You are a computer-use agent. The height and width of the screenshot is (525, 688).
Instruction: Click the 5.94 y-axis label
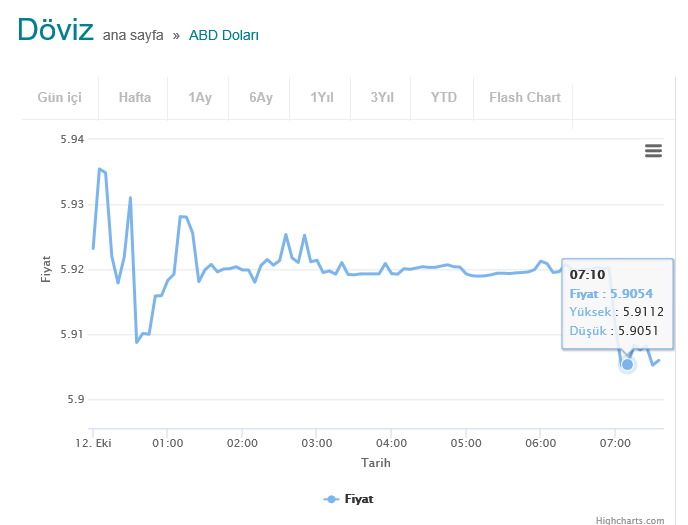pyautogui.click(x=72, y=139)
